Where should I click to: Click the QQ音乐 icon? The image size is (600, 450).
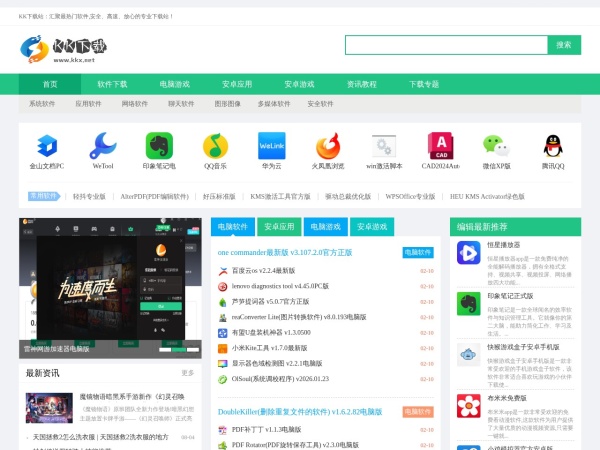click(x=215, y=147)
